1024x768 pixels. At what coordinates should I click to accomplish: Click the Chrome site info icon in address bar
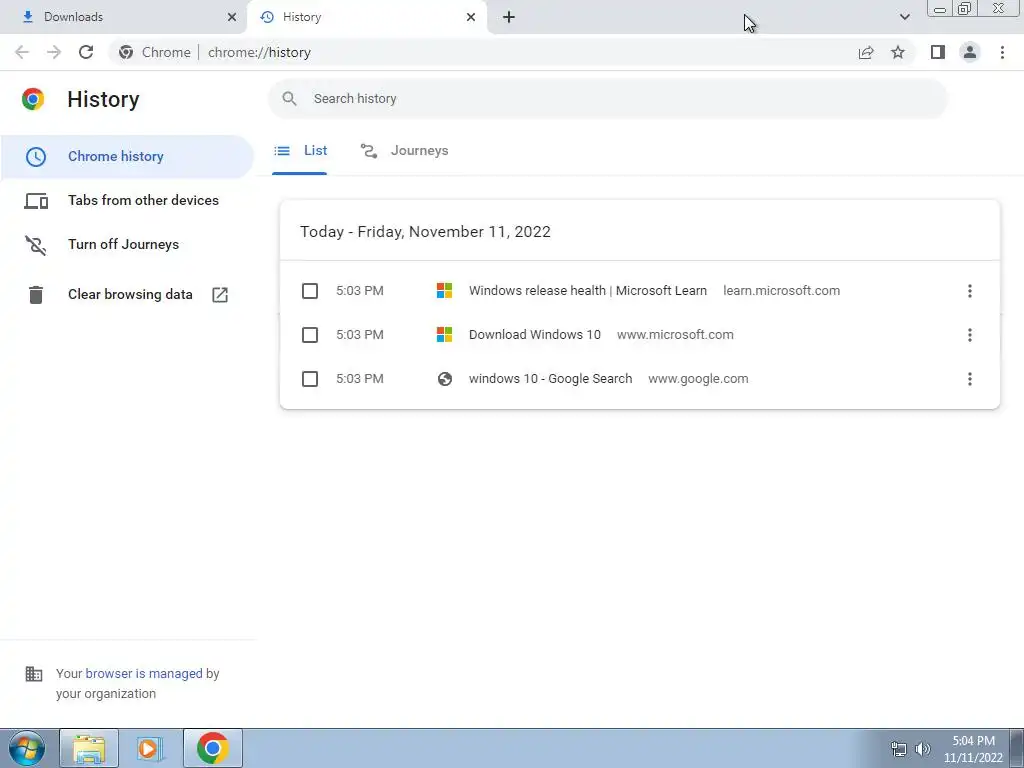pyautogui.click(x=126, y=52)
